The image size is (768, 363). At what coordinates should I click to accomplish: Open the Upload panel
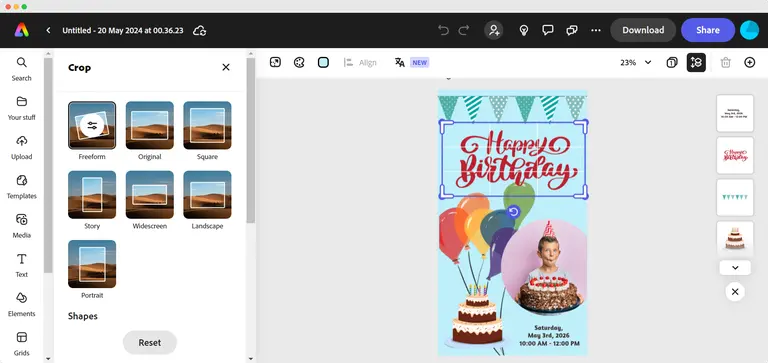(22, 147)
